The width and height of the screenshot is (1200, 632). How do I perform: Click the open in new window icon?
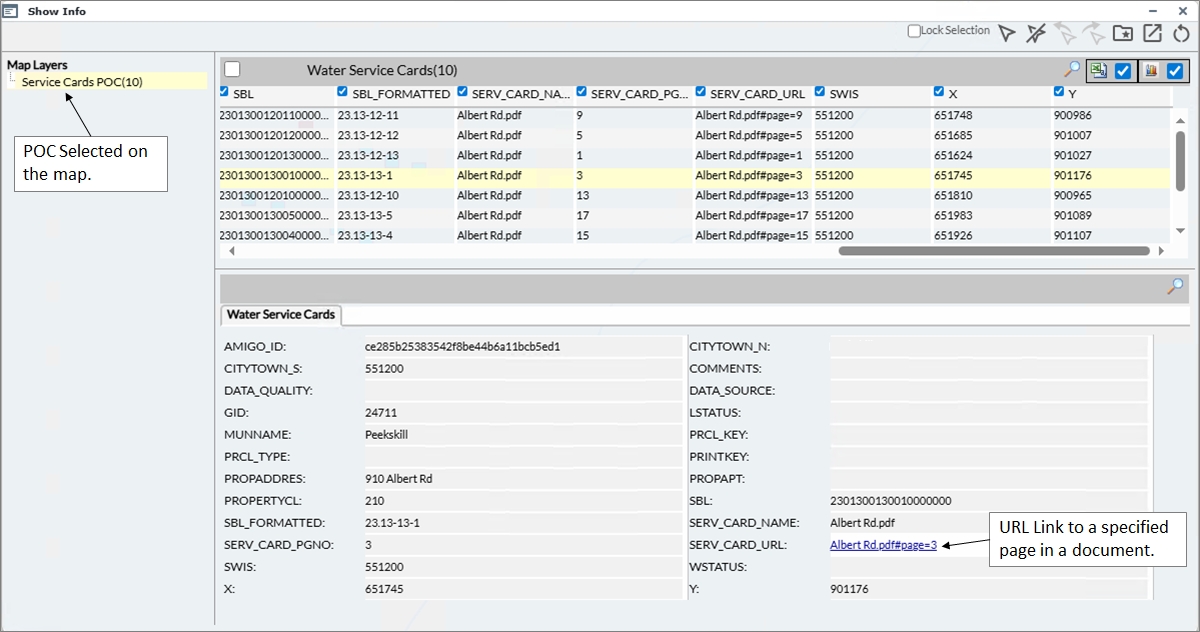(1152, 33)
